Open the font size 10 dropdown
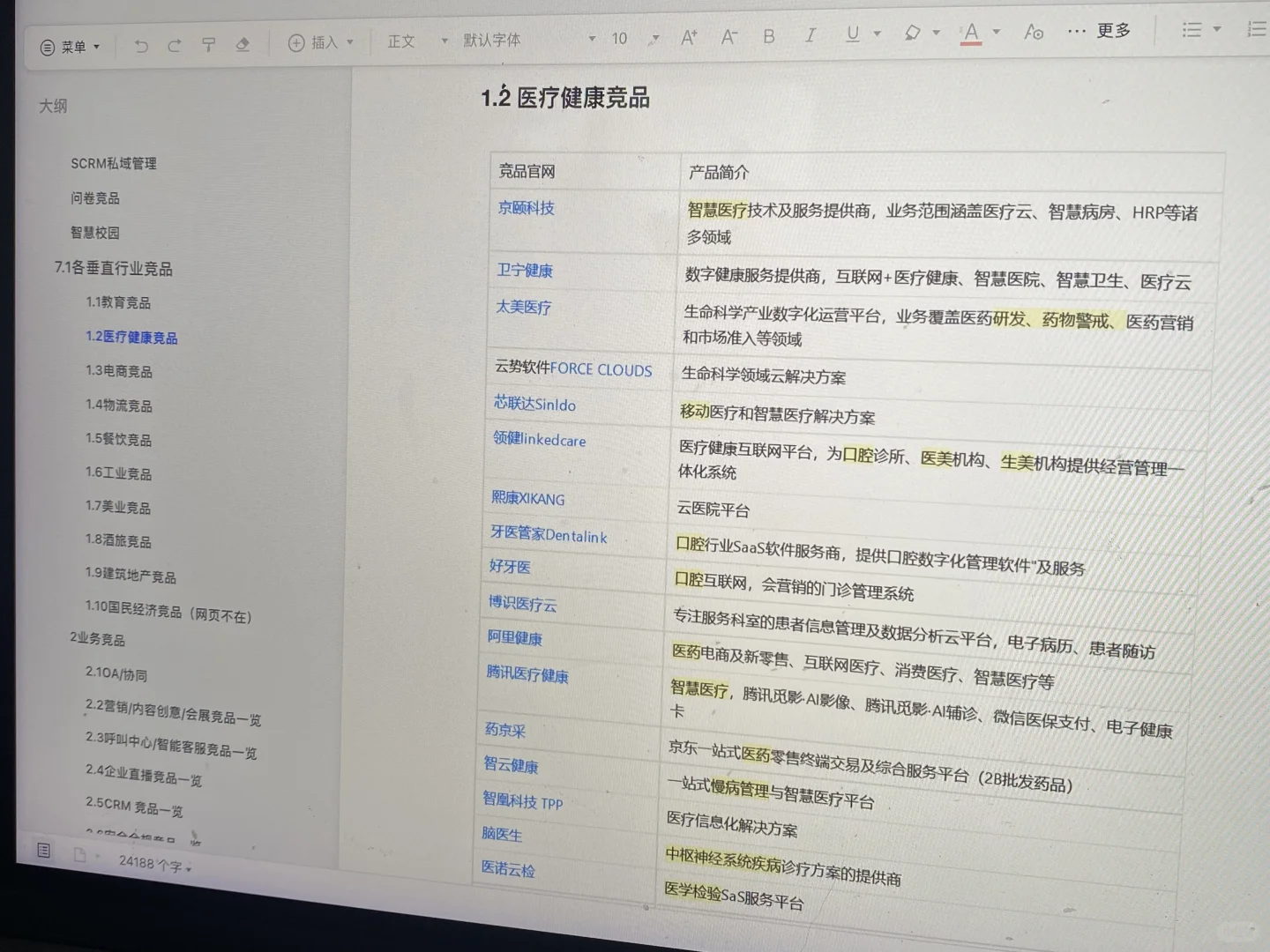 click(x=635, y=39)
